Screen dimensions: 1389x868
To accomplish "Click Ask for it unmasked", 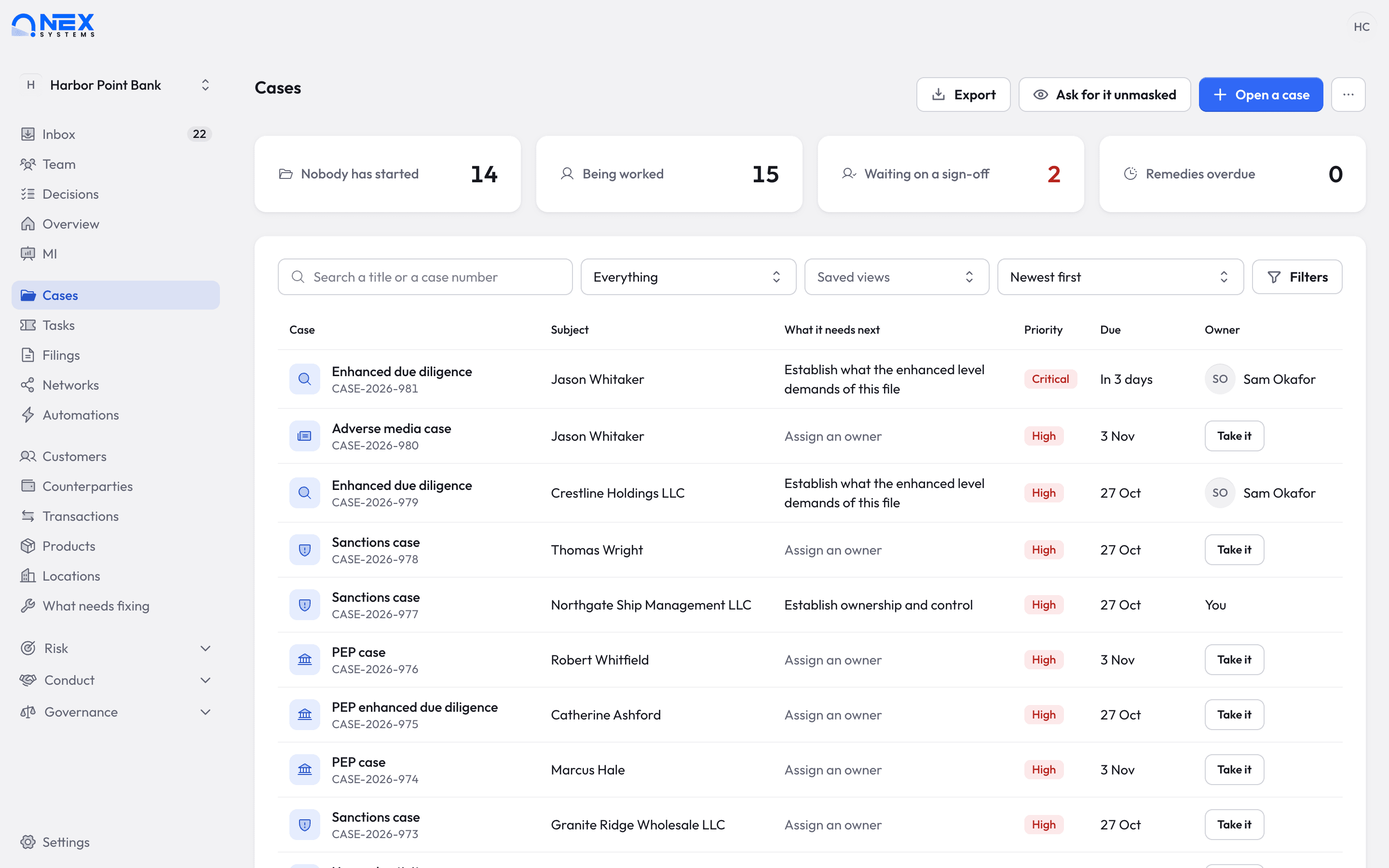I will pyautogui.click(x=1104, y=95).
